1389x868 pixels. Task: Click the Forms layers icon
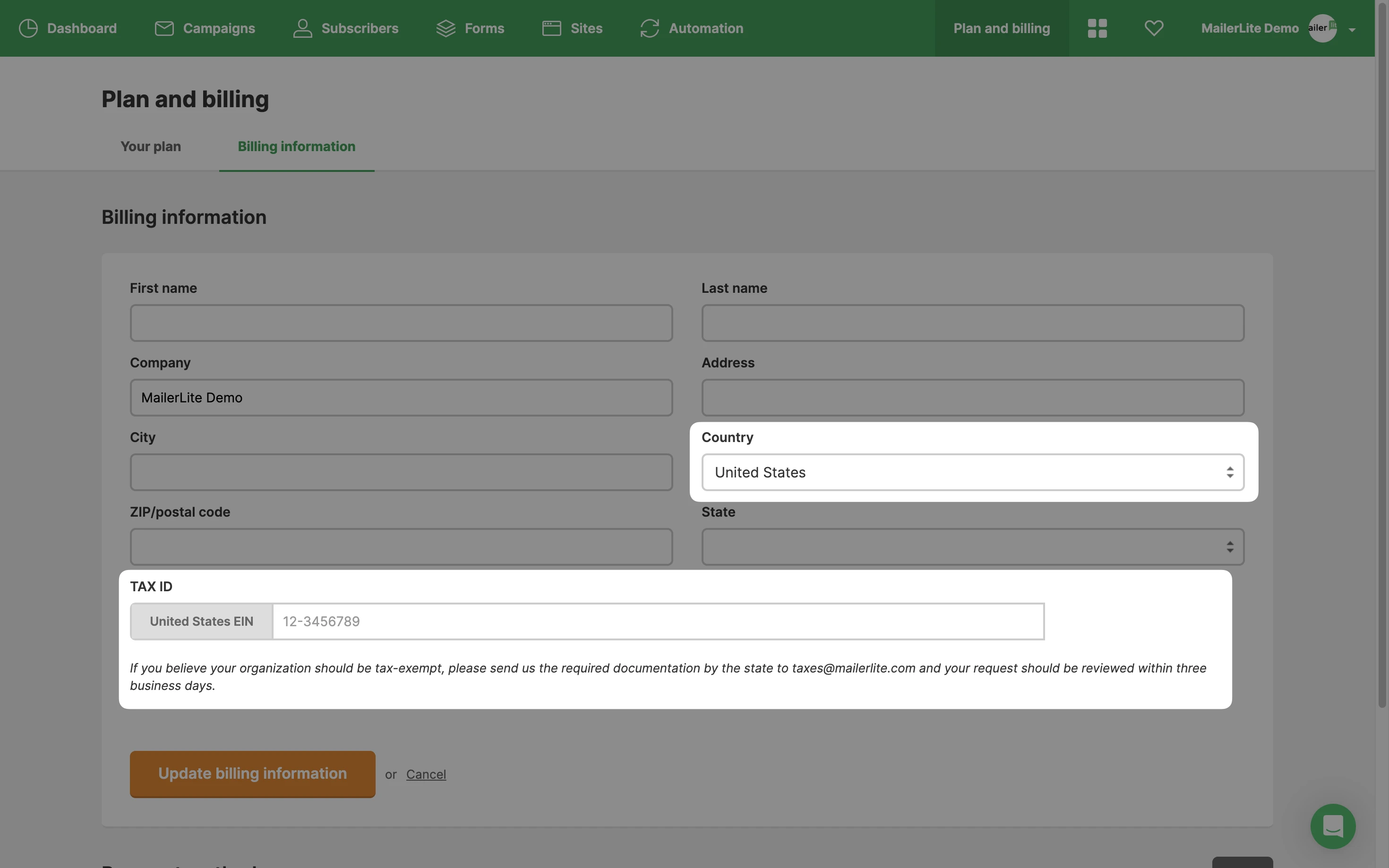pyautogui.click(x=446, y=28)
